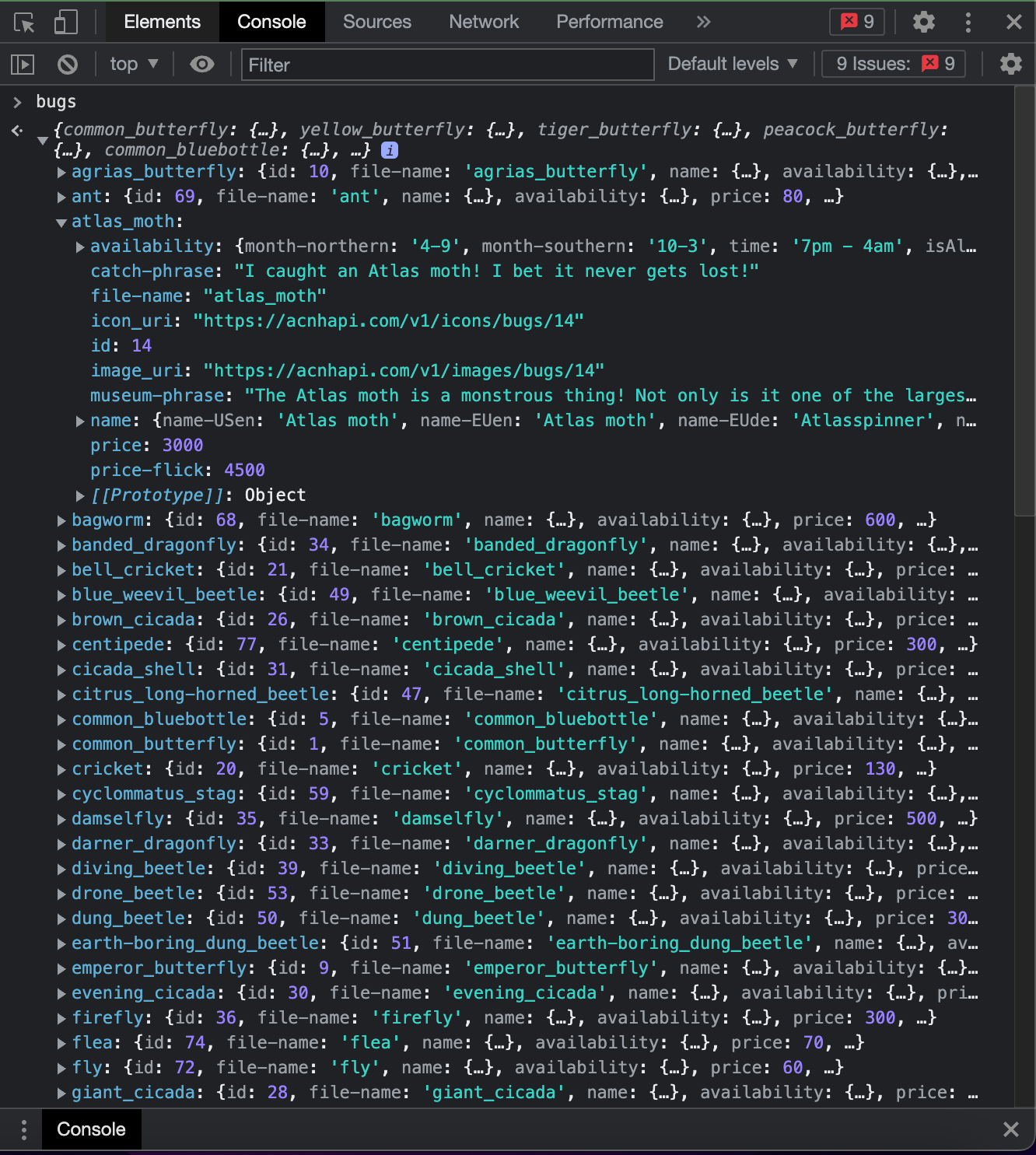The height and width of the screenshot is (1155, 1036).
Task: Create a live expression with the eye icon
Action: pyautogui.click(x=201, y=64)
